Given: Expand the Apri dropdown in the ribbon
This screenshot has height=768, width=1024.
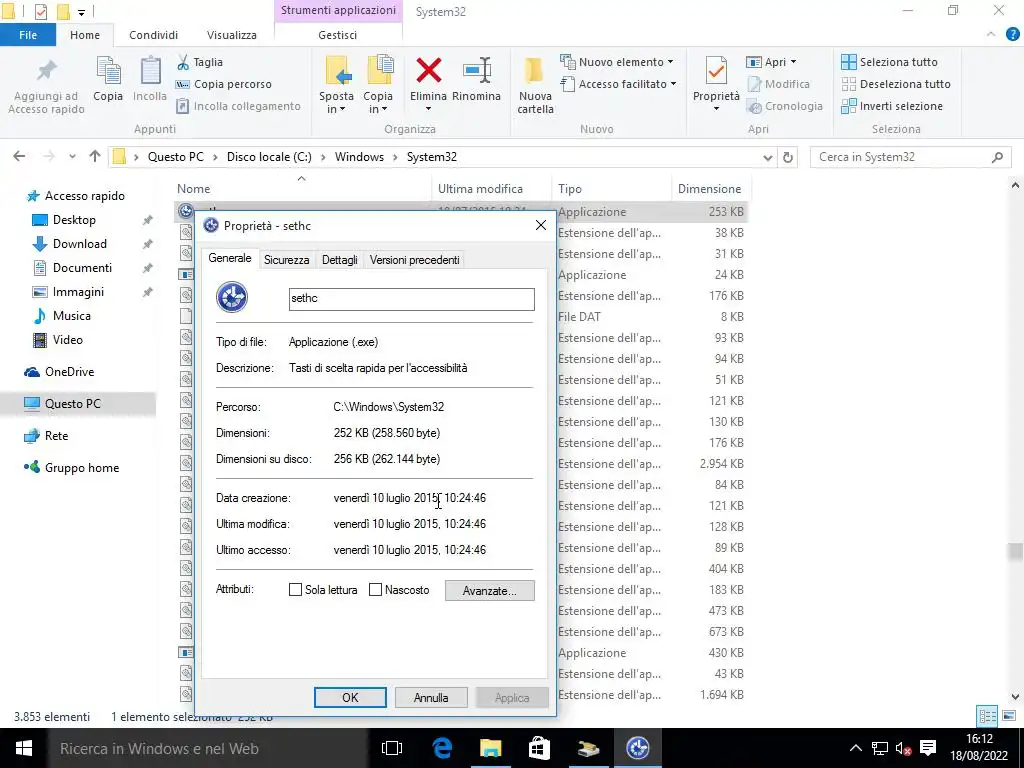Looking at the screenshot, I should (793, 62).
